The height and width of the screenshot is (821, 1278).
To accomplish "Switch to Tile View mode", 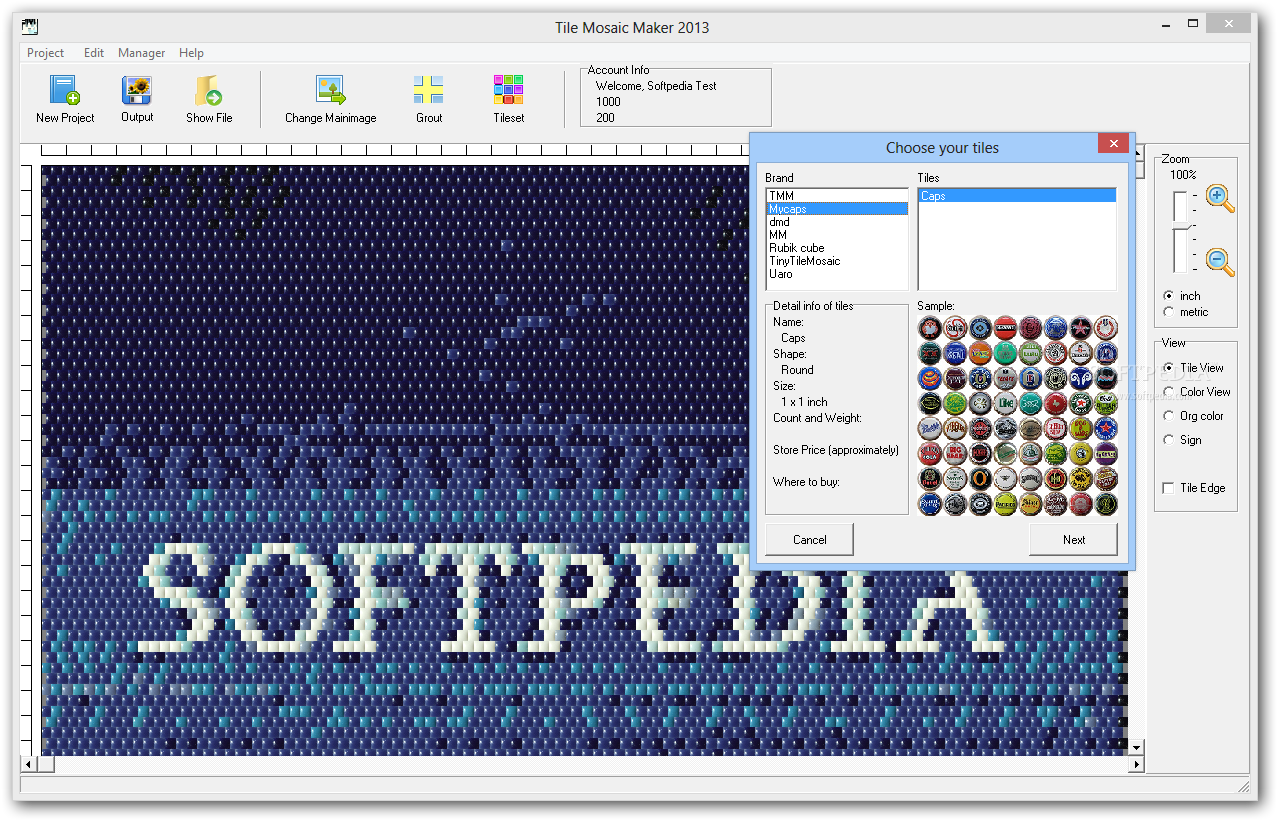I will pyautogui.click(x=1169, y=368).
